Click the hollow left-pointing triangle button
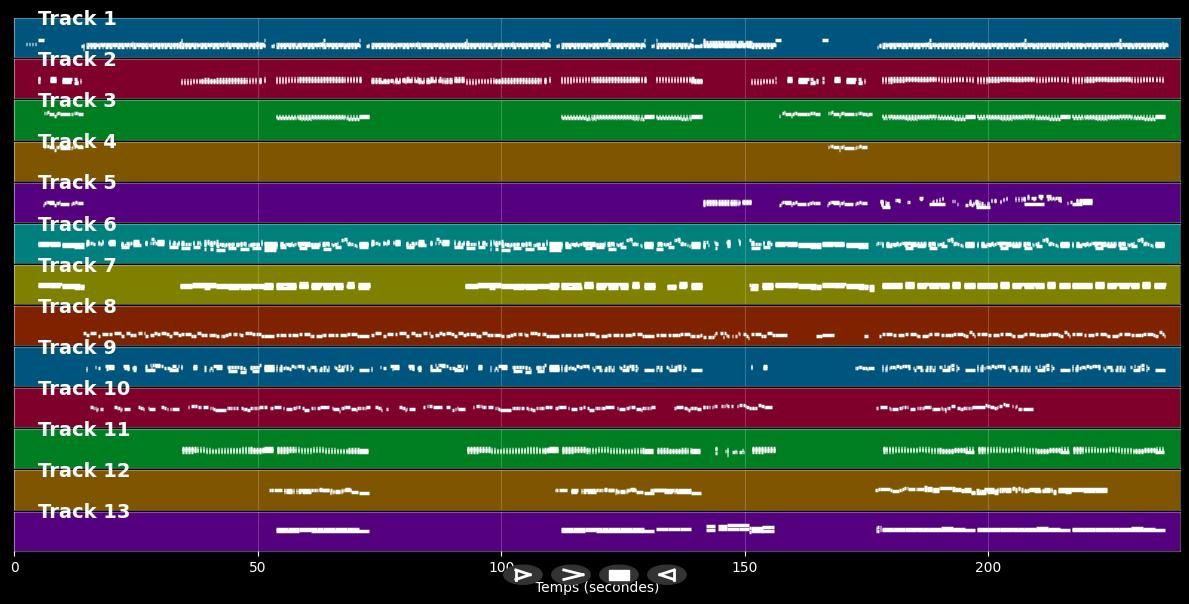Screen dimensions: 1189x604 [x=667, y=575]
